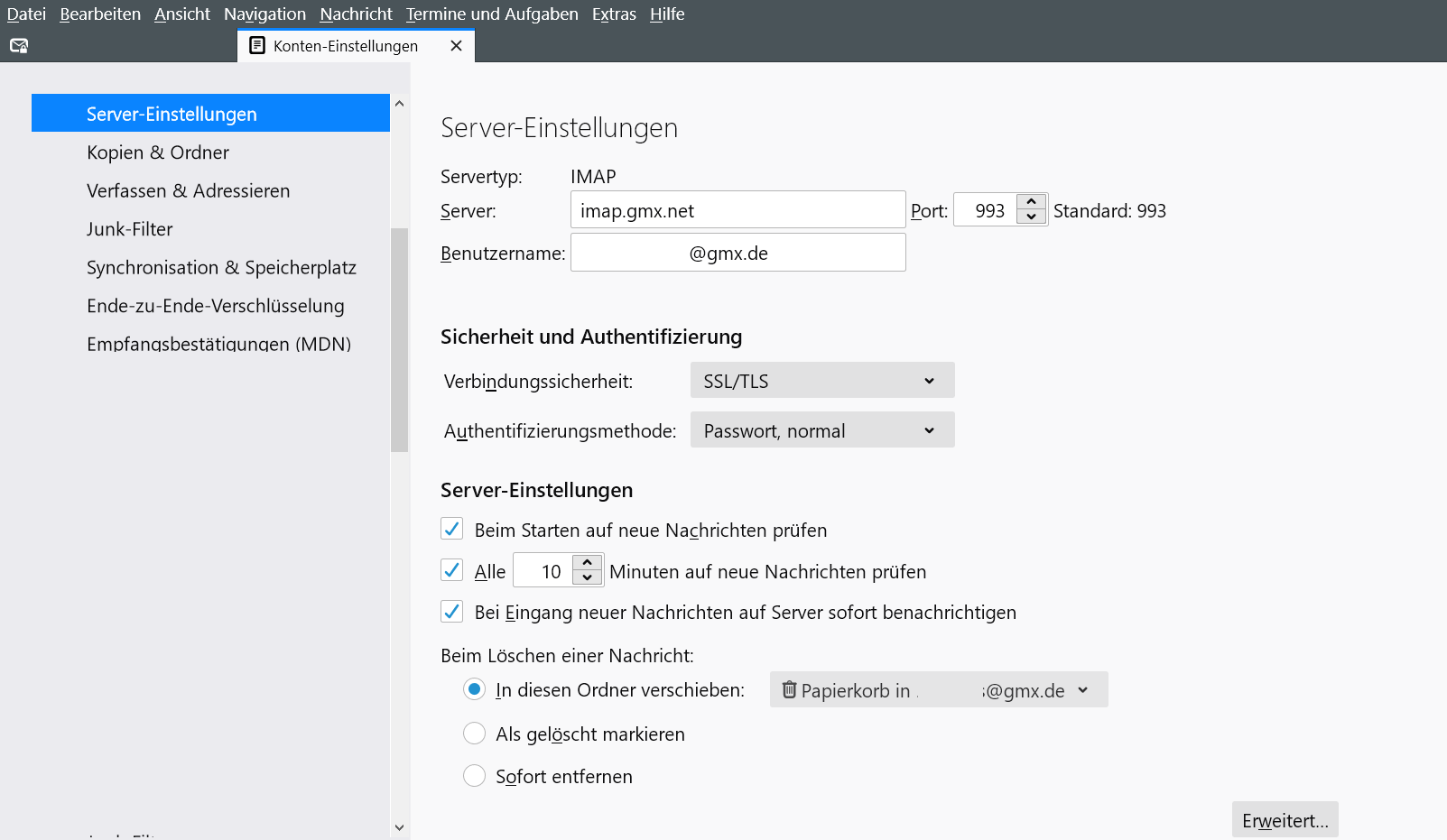
Task: Increase the minutes check interval
Action: point(587,563)
